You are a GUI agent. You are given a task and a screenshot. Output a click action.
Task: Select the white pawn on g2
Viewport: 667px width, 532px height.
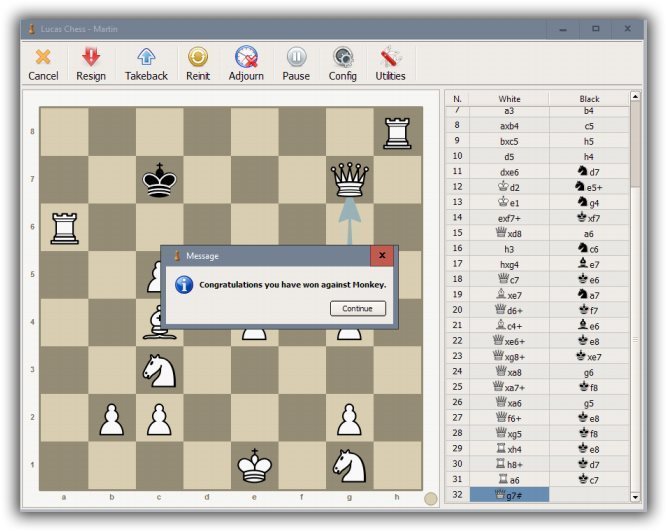(x=350, y=419)
